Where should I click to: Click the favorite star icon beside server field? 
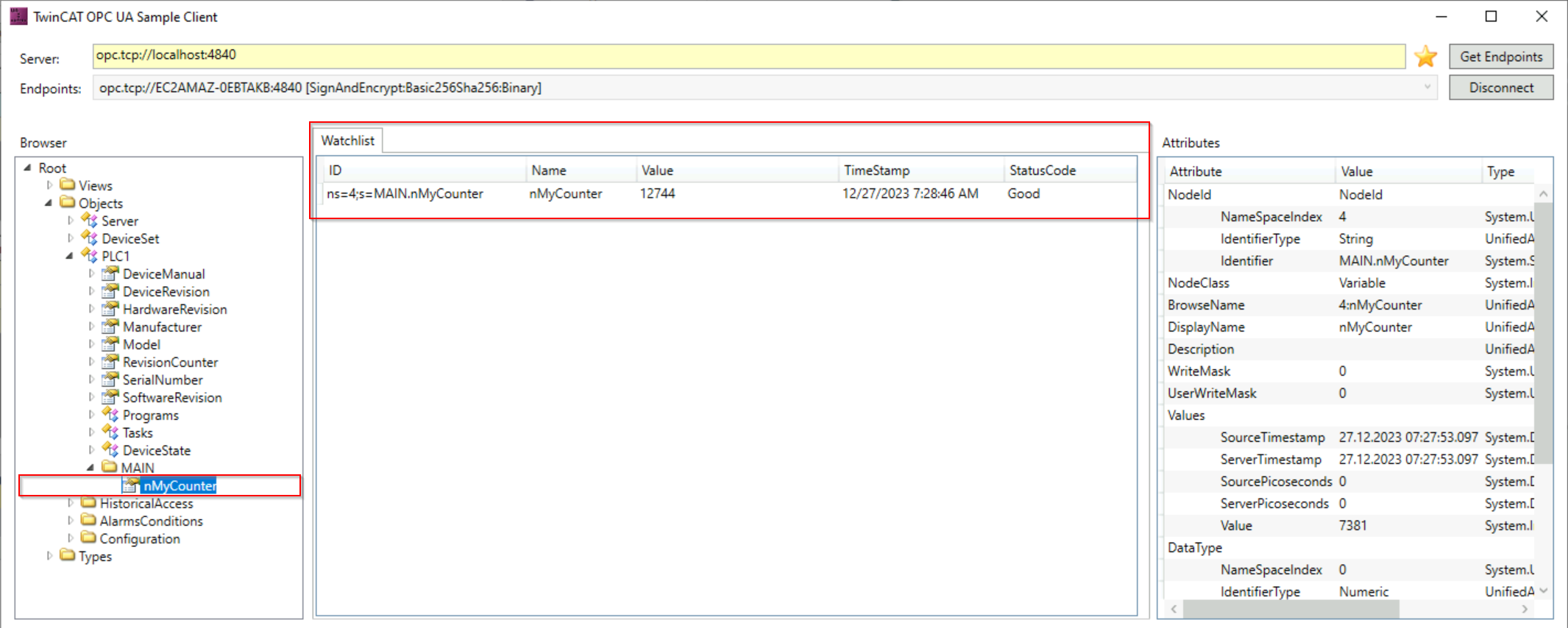pyautogui.click(x=1425, y=57)
